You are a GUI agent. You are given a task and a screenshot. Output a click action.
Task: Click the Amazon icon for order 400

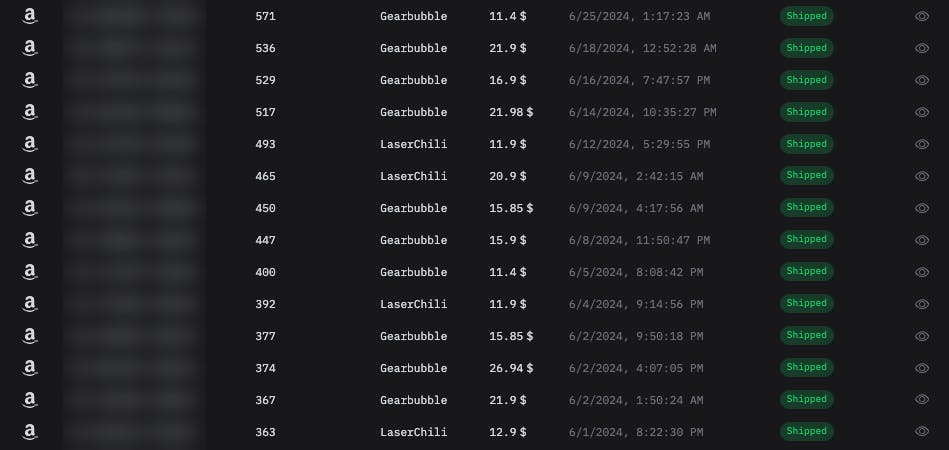[x=30, y=273]
